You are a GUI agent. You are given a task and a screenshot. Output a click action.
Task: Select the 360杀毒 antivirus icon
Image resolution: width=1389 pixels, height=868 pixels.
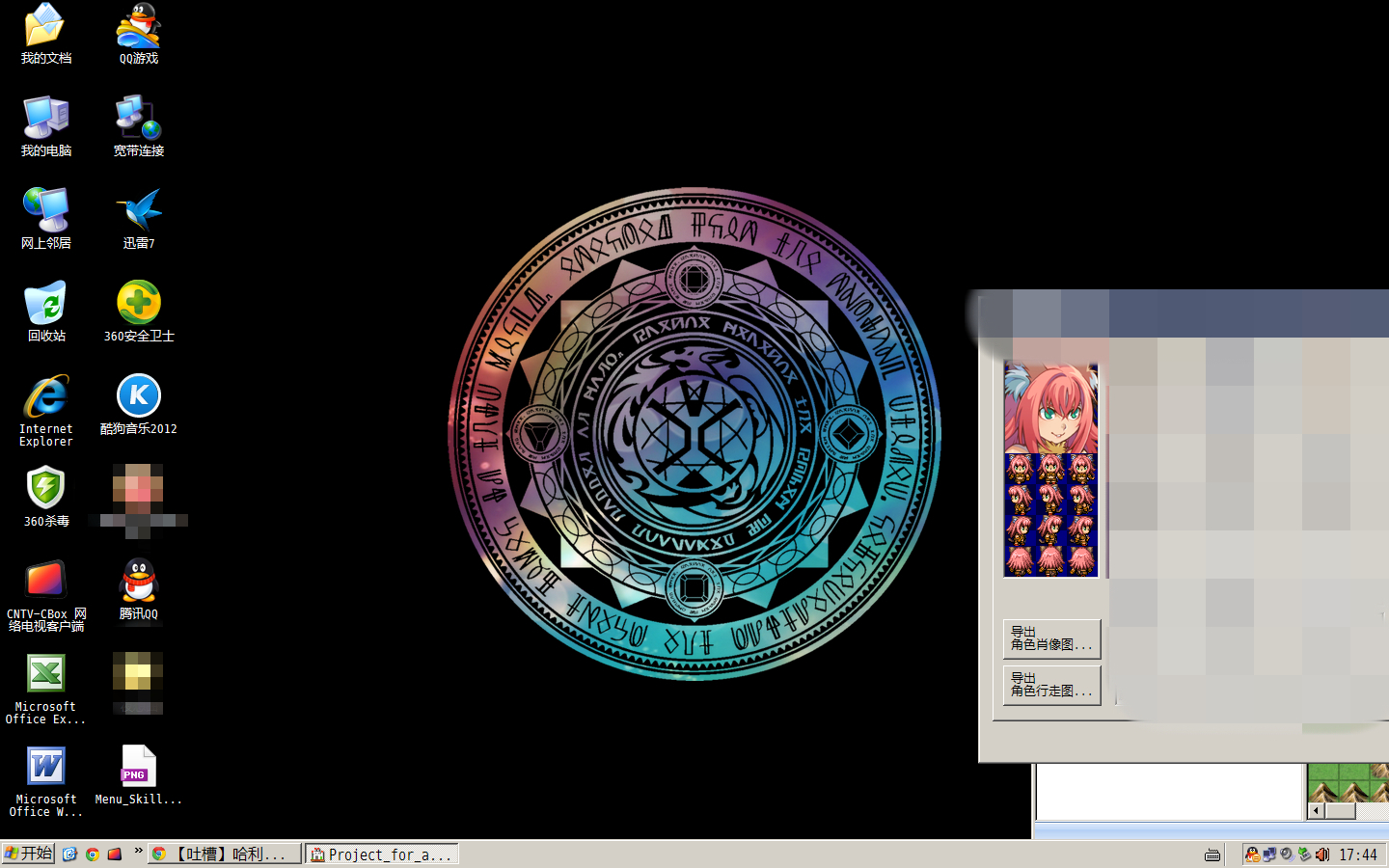pyautogui.click(x=45, y=497)
